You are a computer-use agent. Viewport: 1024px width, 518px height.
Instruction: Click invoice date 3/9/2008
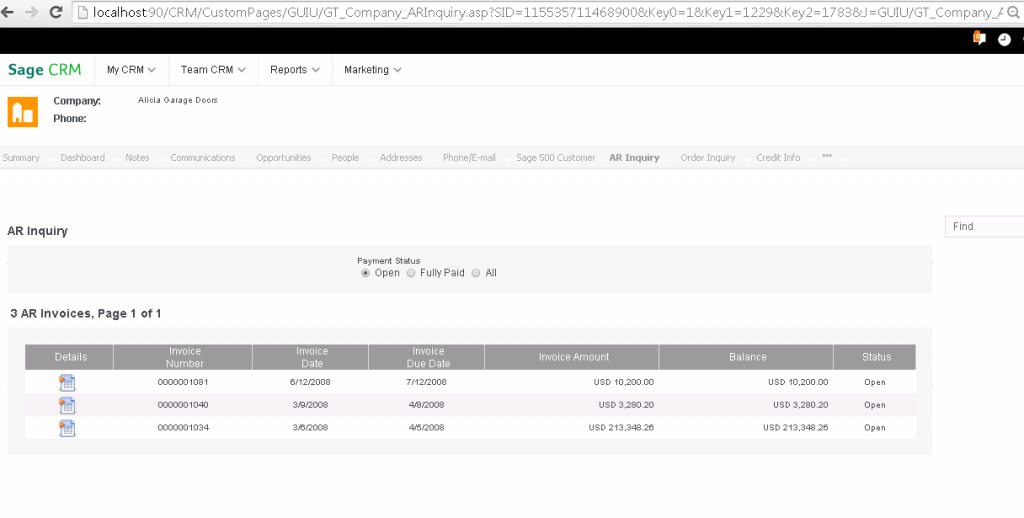(310, 405)
